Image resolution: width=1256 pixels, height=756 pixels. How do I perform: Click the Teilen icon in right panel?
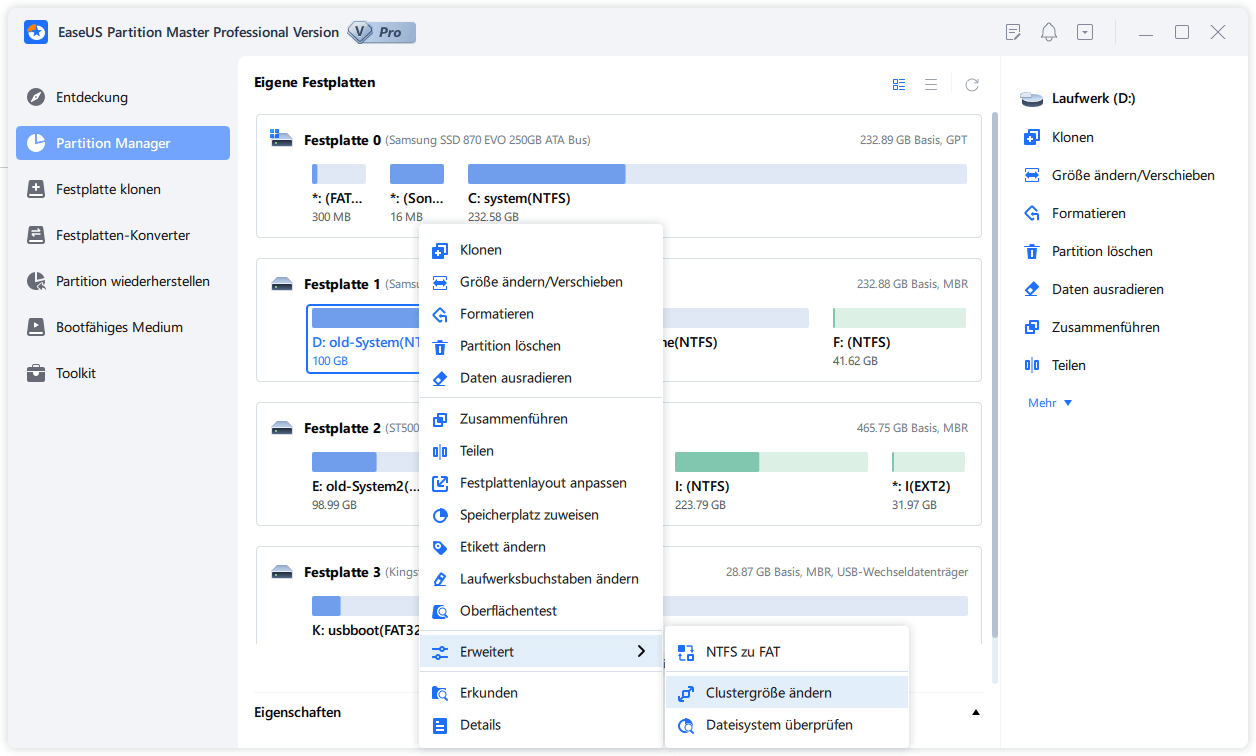pyautogui.click(x=1032, y=365)
